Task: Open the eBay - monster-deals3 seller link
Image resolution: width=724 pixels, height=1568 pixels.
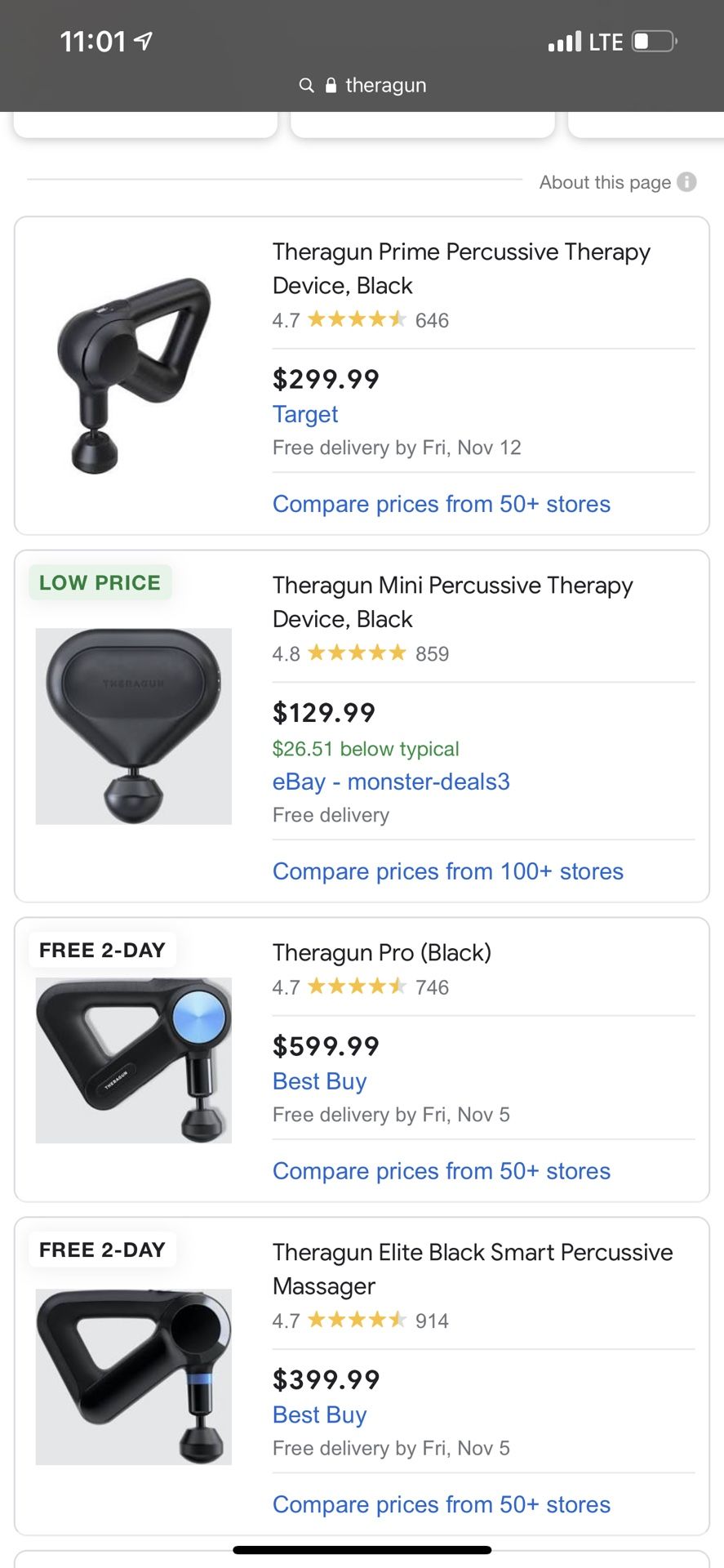Action: click(x=391, y=782)
